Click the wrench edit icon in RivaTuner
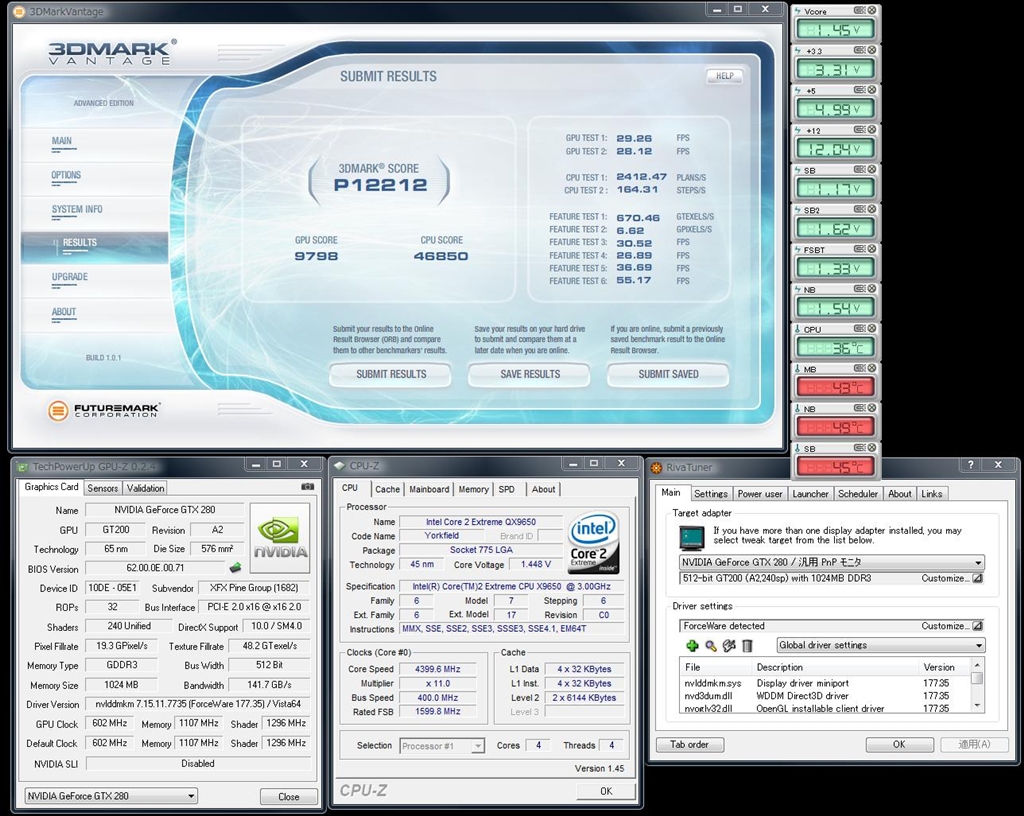The height and width of the screenshot is (816, 1024). coord(729,646)
